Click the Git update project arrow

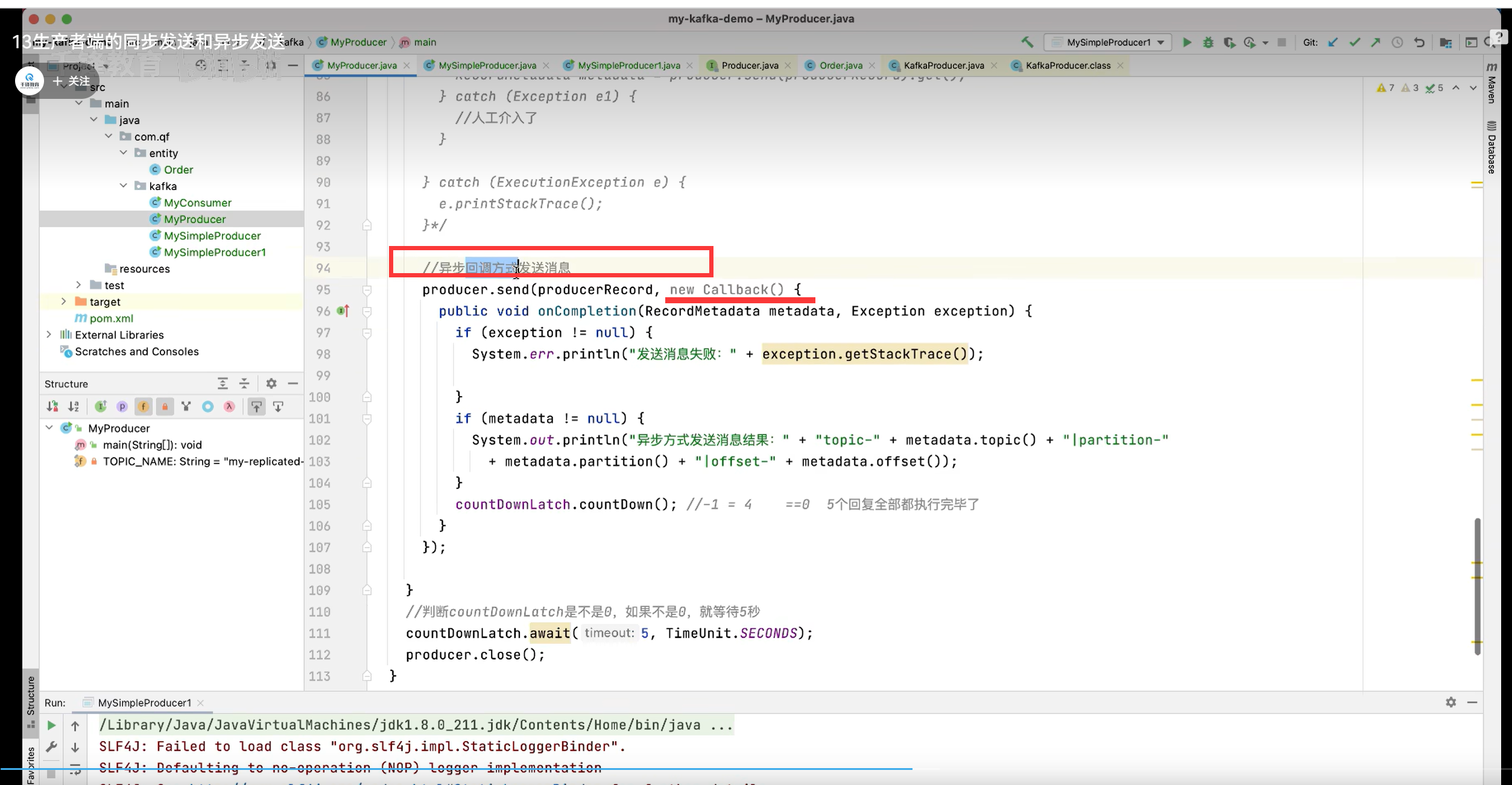(x=1333, y=42)
